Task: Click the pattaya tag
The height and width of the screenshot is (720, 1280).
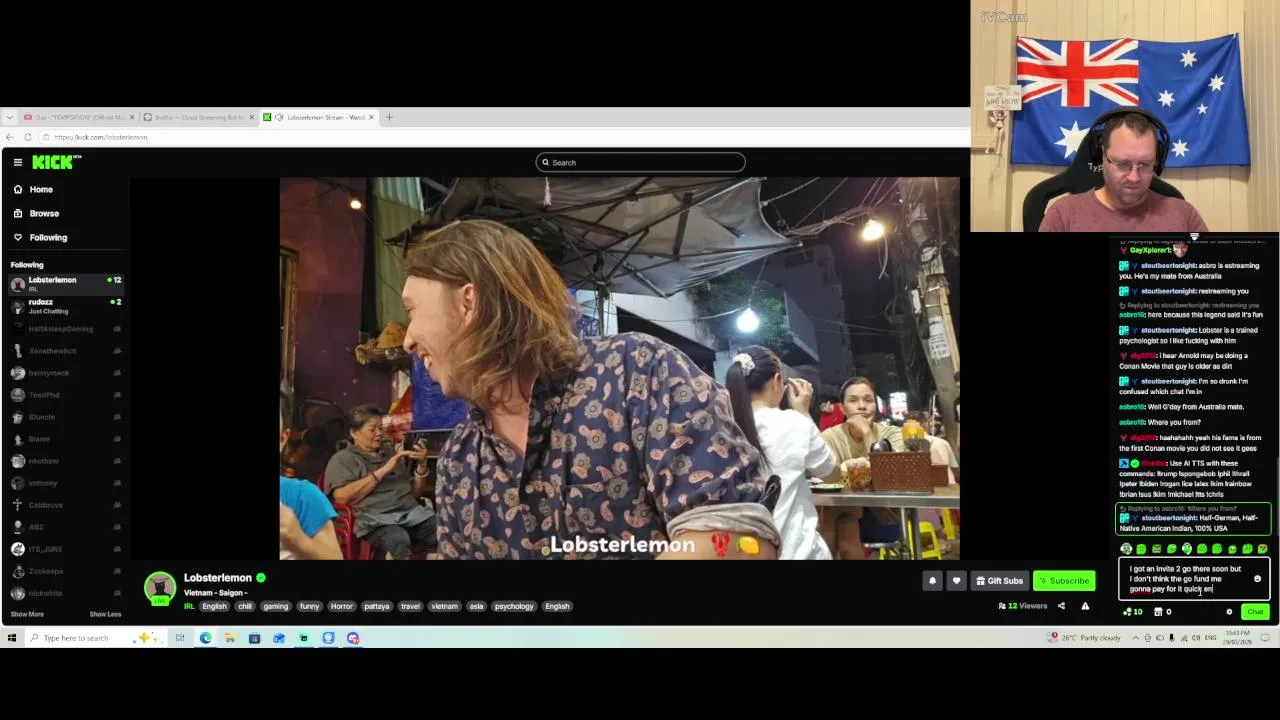Action: click(x=377, y=606)
